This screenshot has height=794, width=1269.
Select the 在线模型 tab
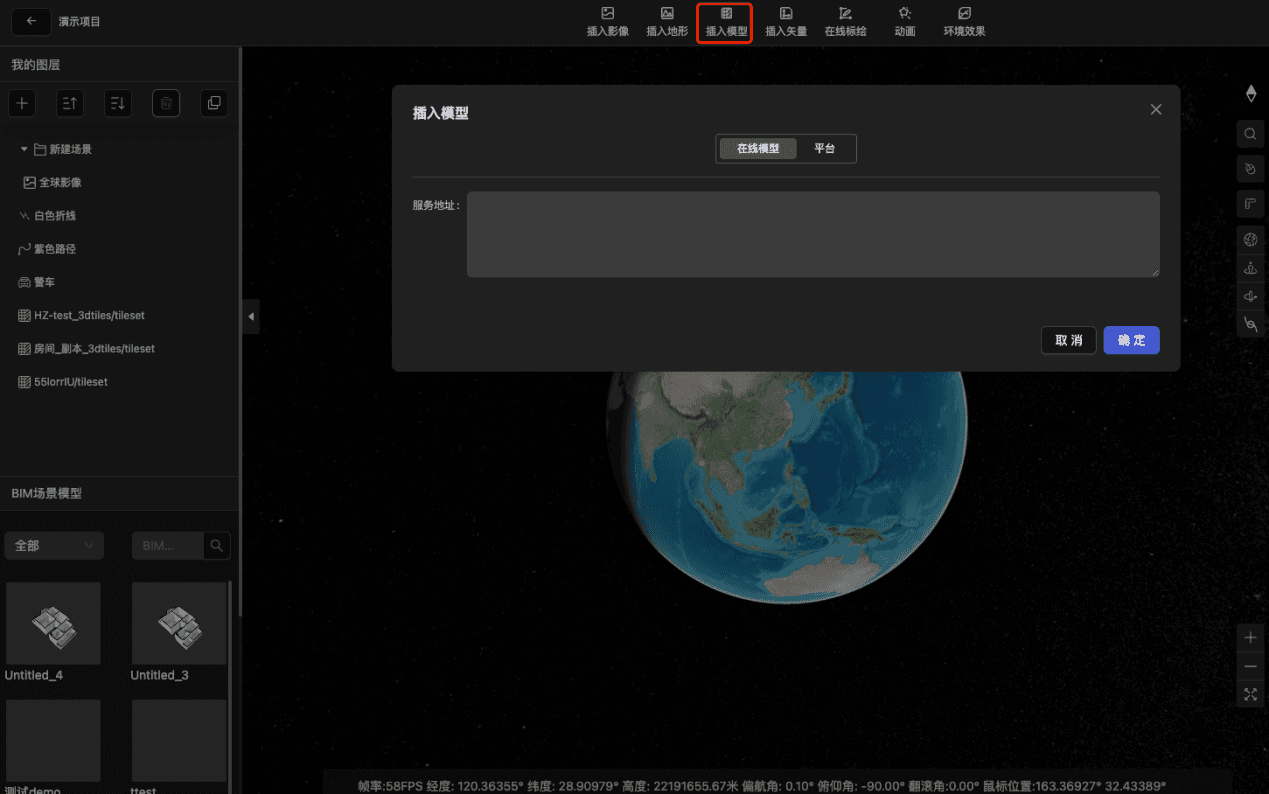coord(758,149)
